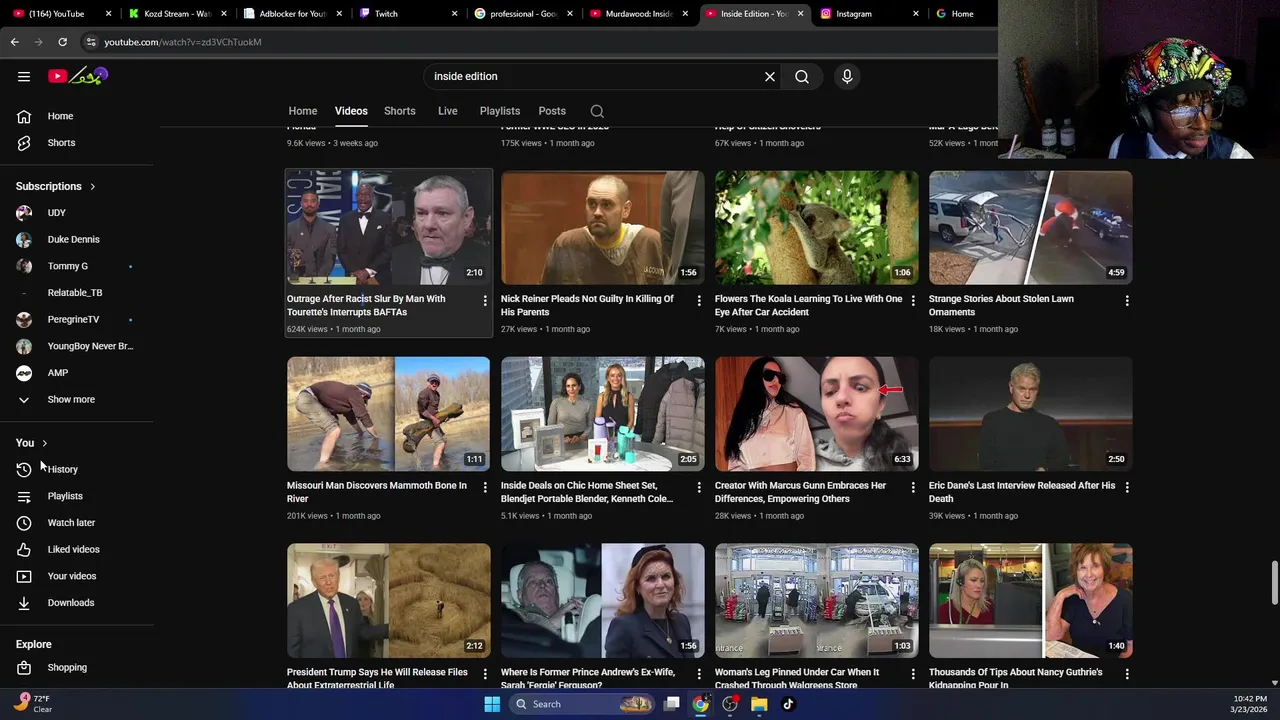Click the Windows taskbar Search box
The image size is (1280, 720).
click(583, 704)
